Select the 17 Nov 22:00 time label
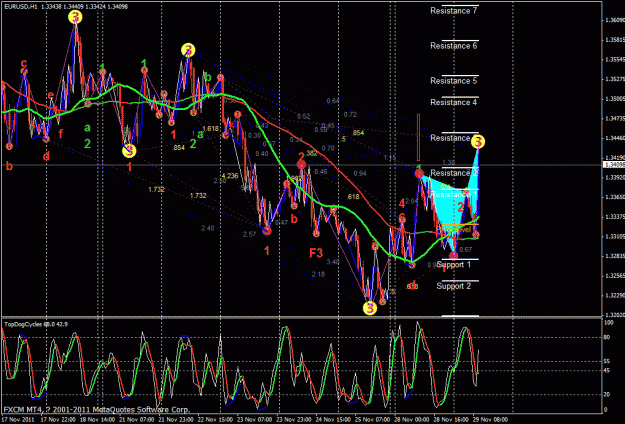The height and width of the screenshot is (424, 625). (57, 420)
